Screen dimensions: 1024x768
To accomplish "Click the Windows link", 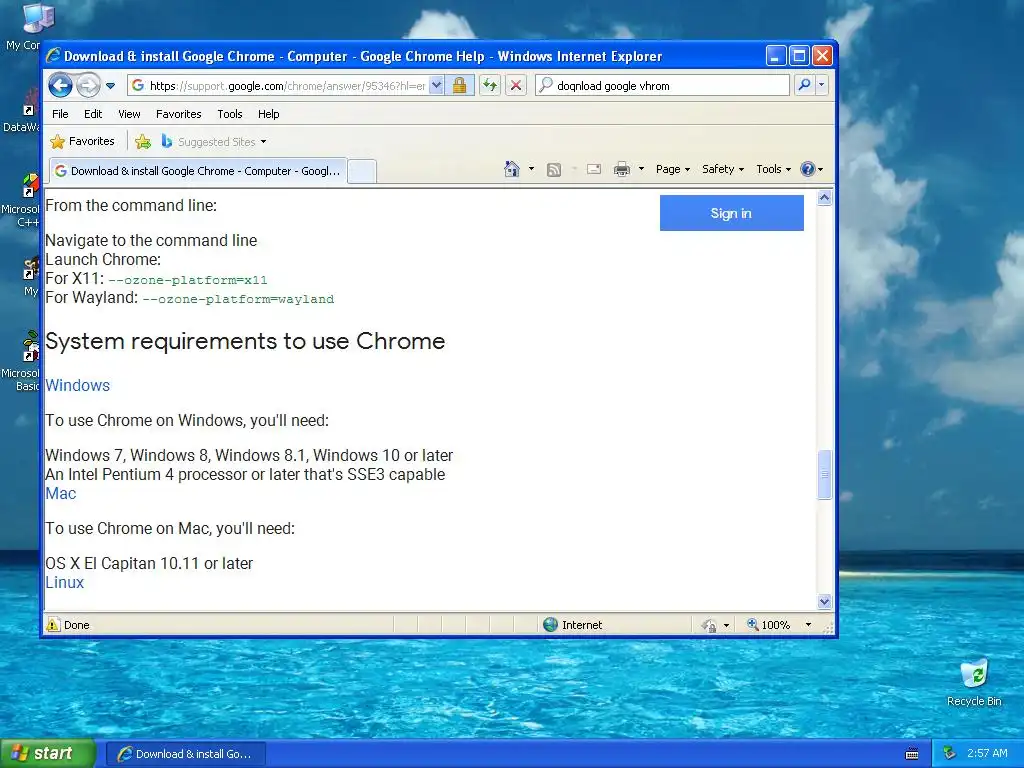I will (x=77, y=385).
